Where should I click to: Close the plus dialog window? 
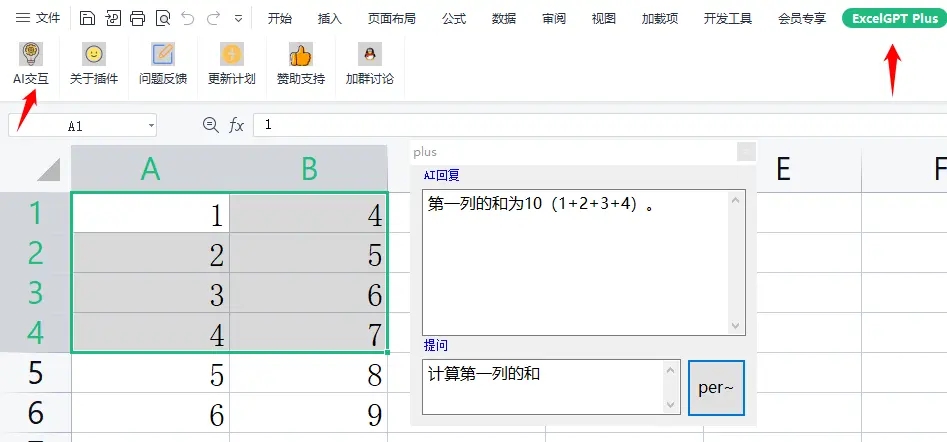pos(746,152)
